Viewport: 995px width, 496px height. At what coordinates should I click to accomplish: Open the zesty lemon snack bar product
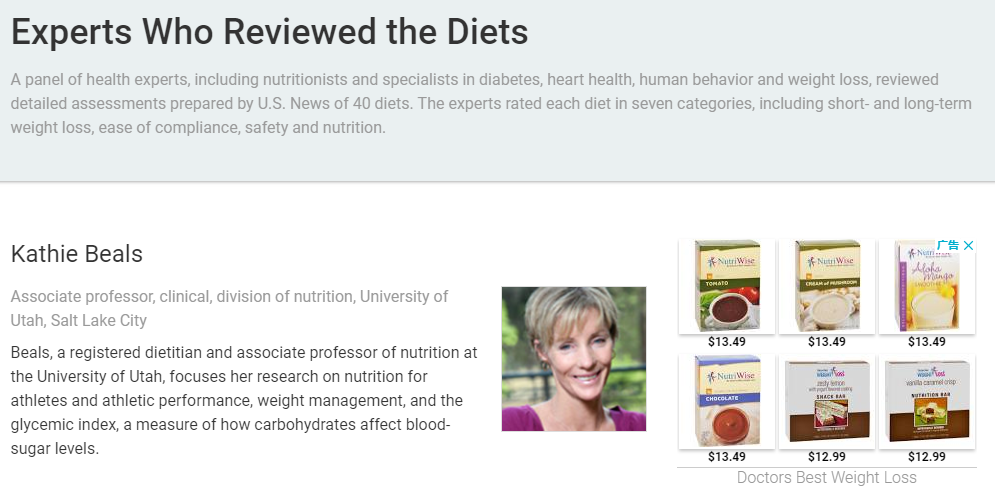pos(827,401)
